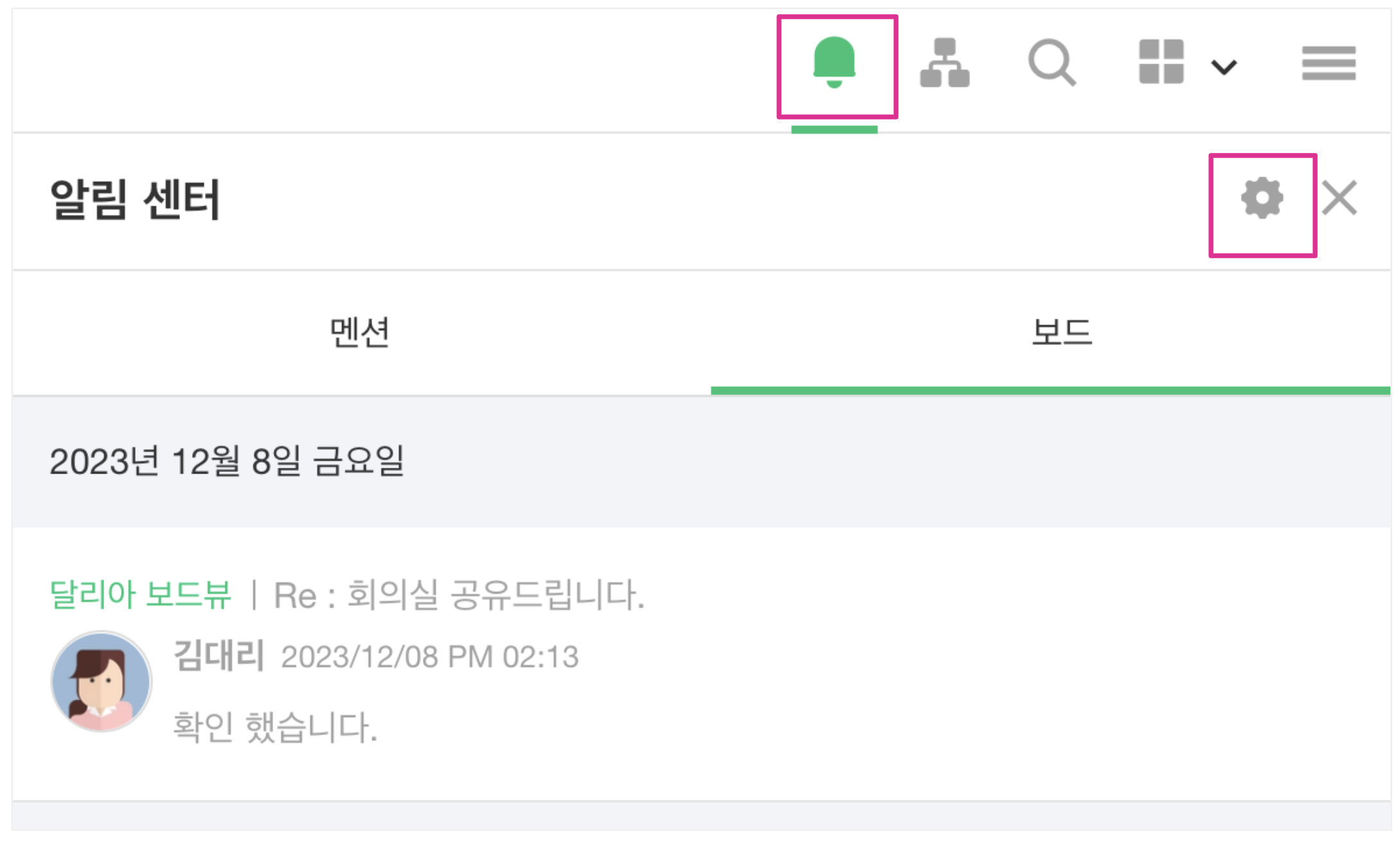This screenshot has width=1400, height=843.
Task: Open the 달리아 보드뷰 board link
Action: click(140, 594)
